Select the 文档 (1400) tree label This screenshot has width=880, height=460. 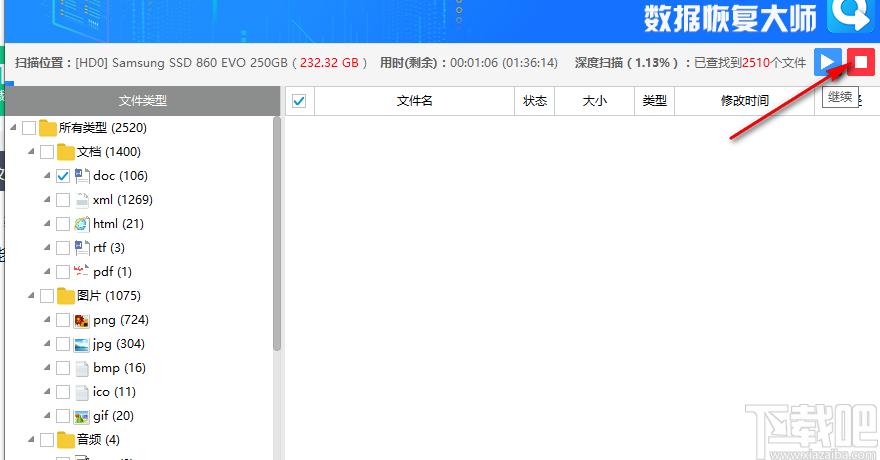pyautogui.click(x=109, y=151)
